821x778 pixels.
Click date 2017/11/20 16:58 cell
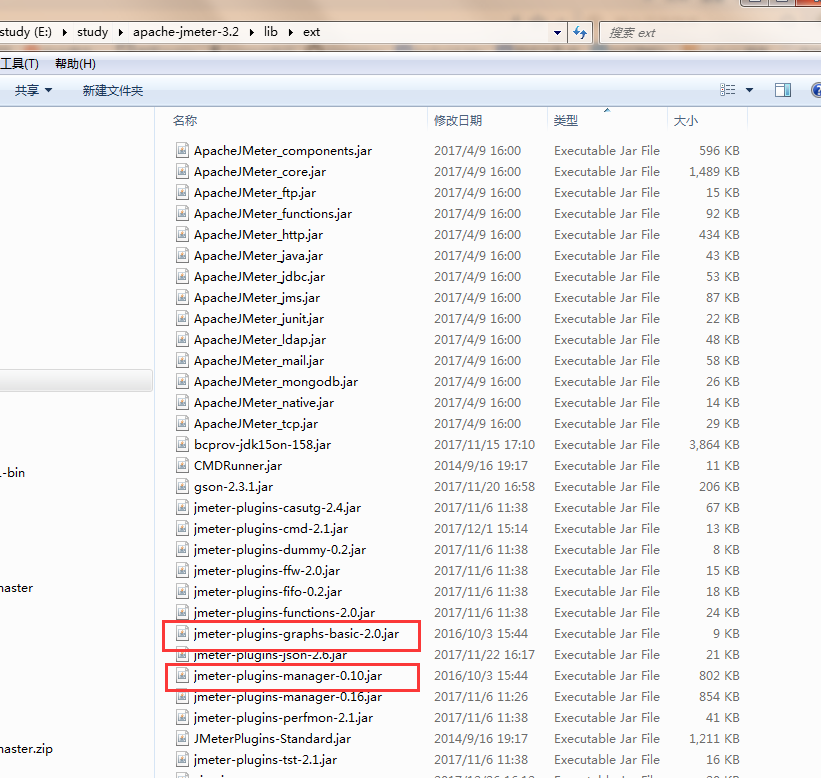(484, 486)
